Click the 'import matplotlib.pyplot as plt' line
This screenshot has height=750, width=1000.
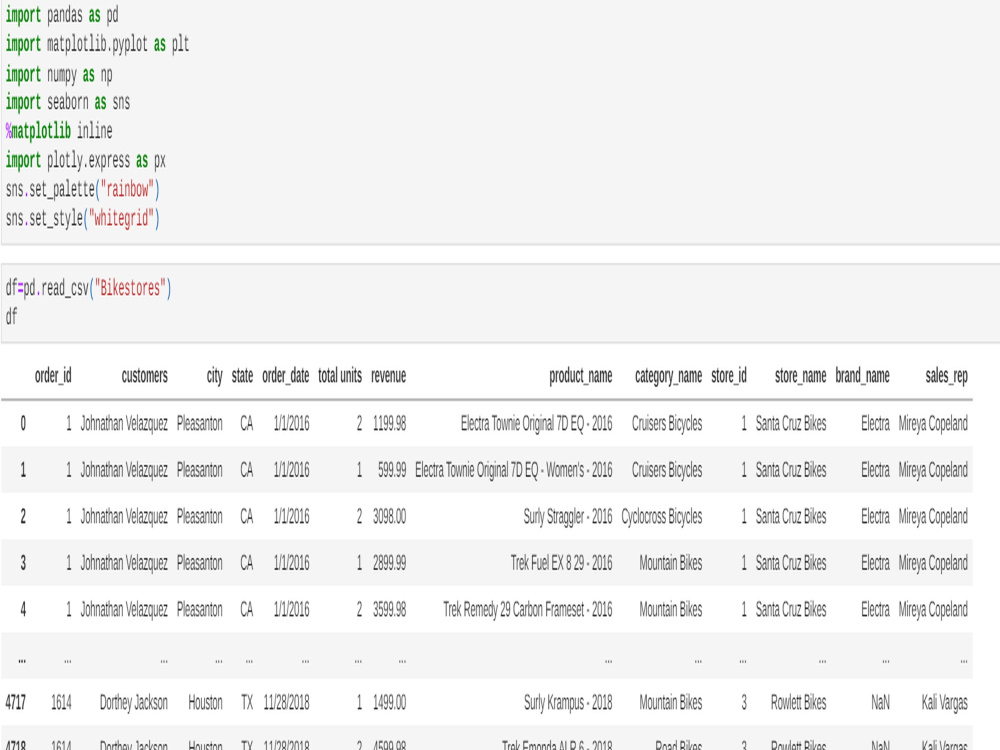click(x=97, y=44)
